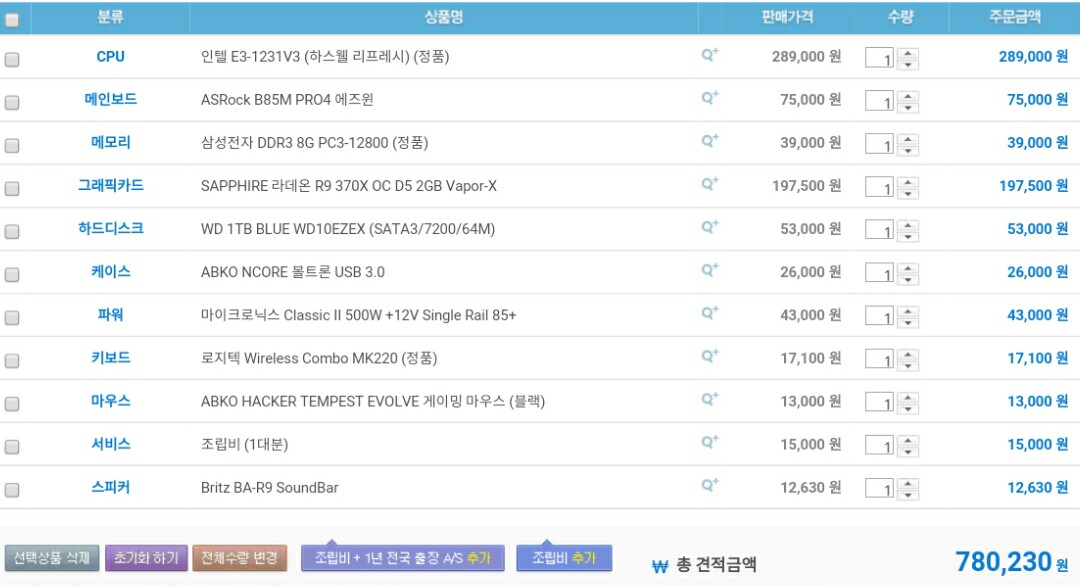Select the 그래픽카드 row checkbox
Screen dimensions: 1080x587
pos(12,189)
